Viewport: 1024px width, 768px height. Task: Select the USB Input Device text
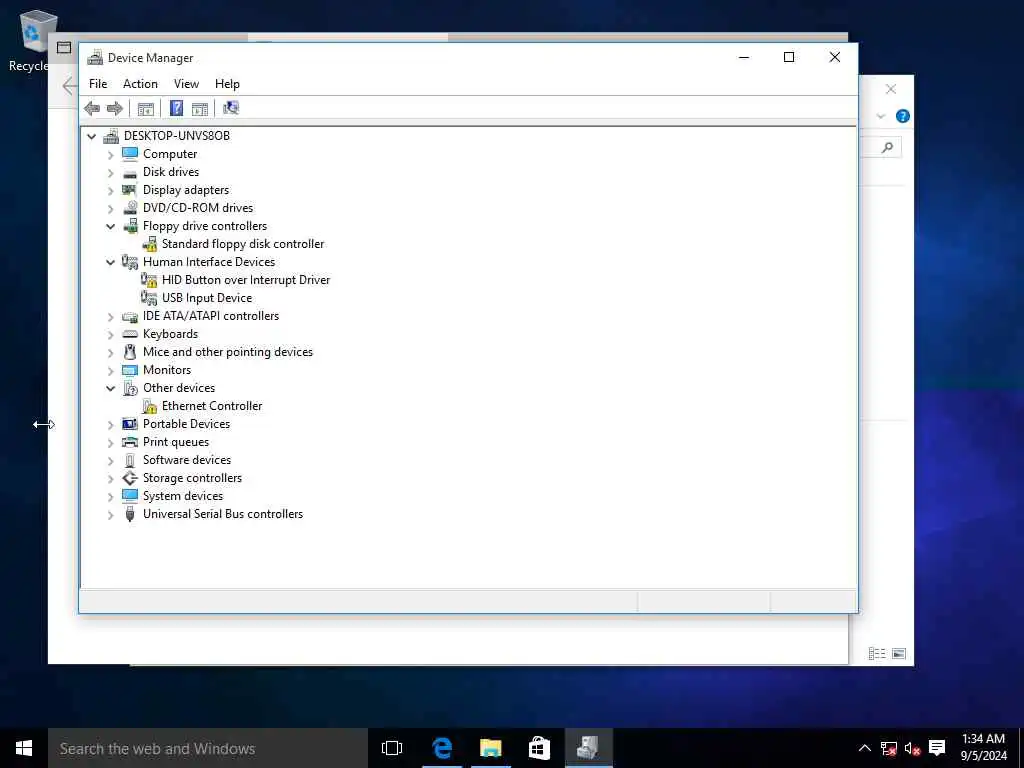(207, 298)
